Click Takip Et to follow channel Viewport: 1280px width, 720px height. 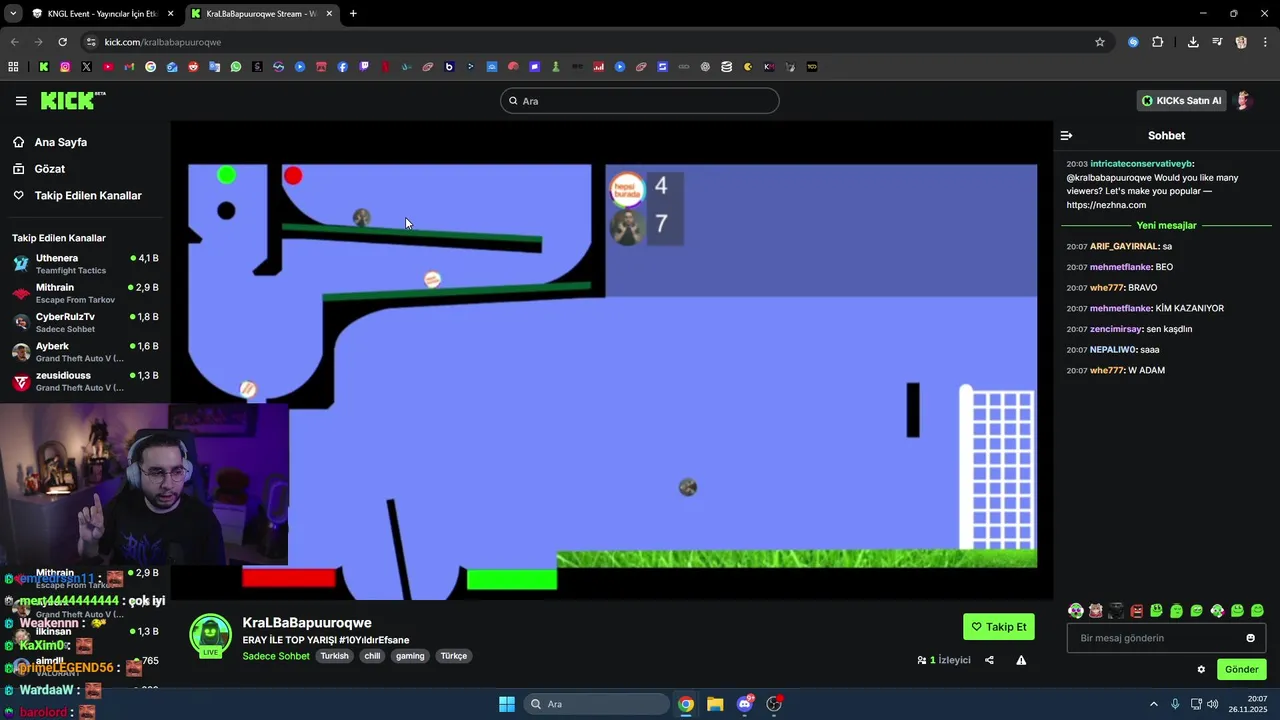point(998,627)
